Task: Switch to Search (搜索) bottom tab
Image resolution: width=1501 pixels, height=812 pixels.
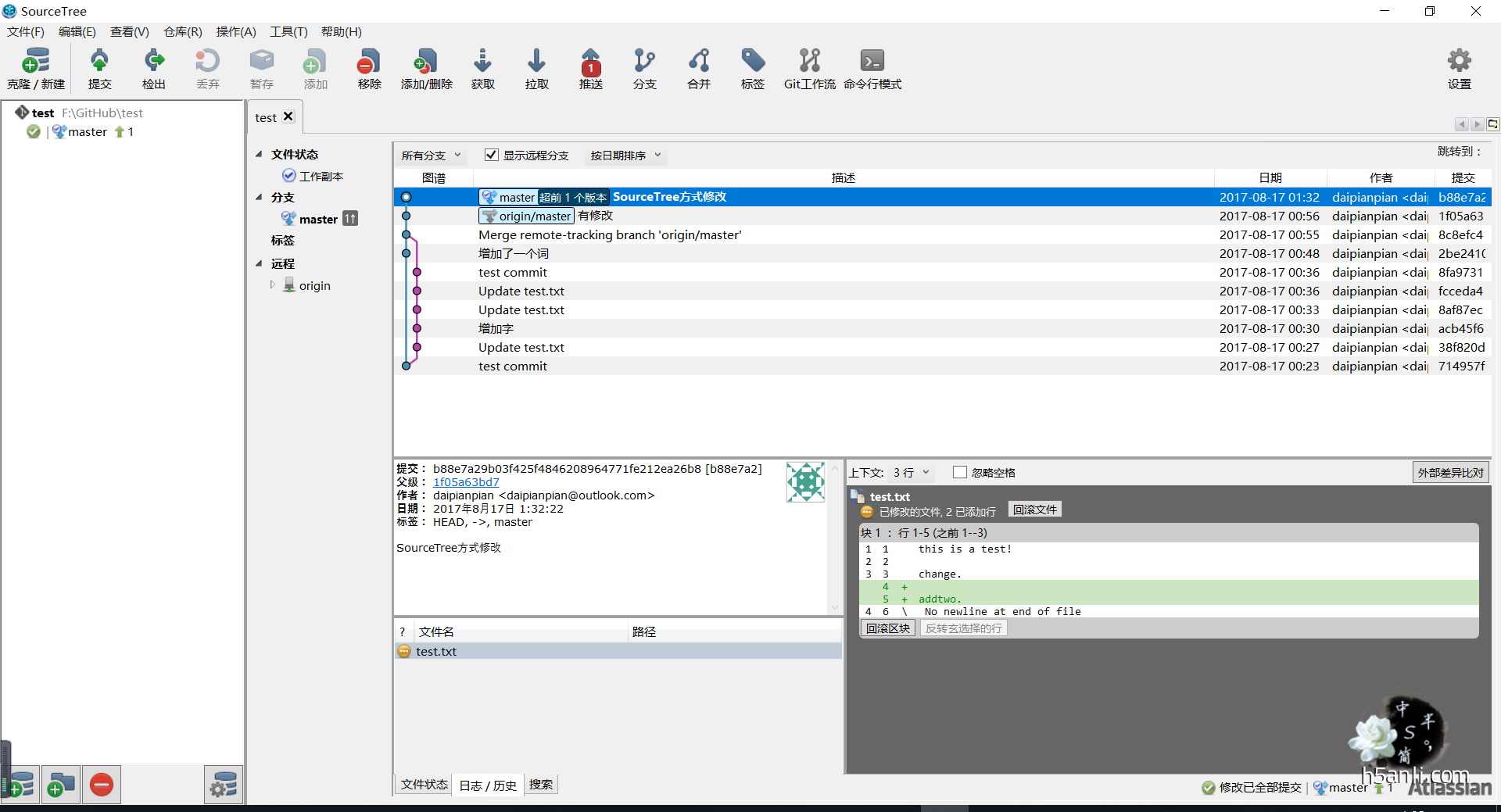Action: point(540,785)
